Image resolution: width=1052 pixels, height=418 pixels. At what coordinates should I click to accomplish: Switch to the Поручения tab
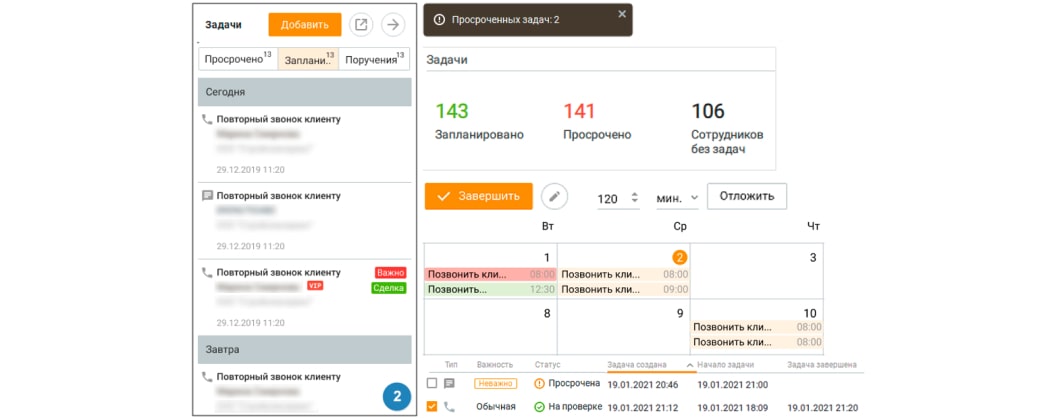tap(374, 60)
